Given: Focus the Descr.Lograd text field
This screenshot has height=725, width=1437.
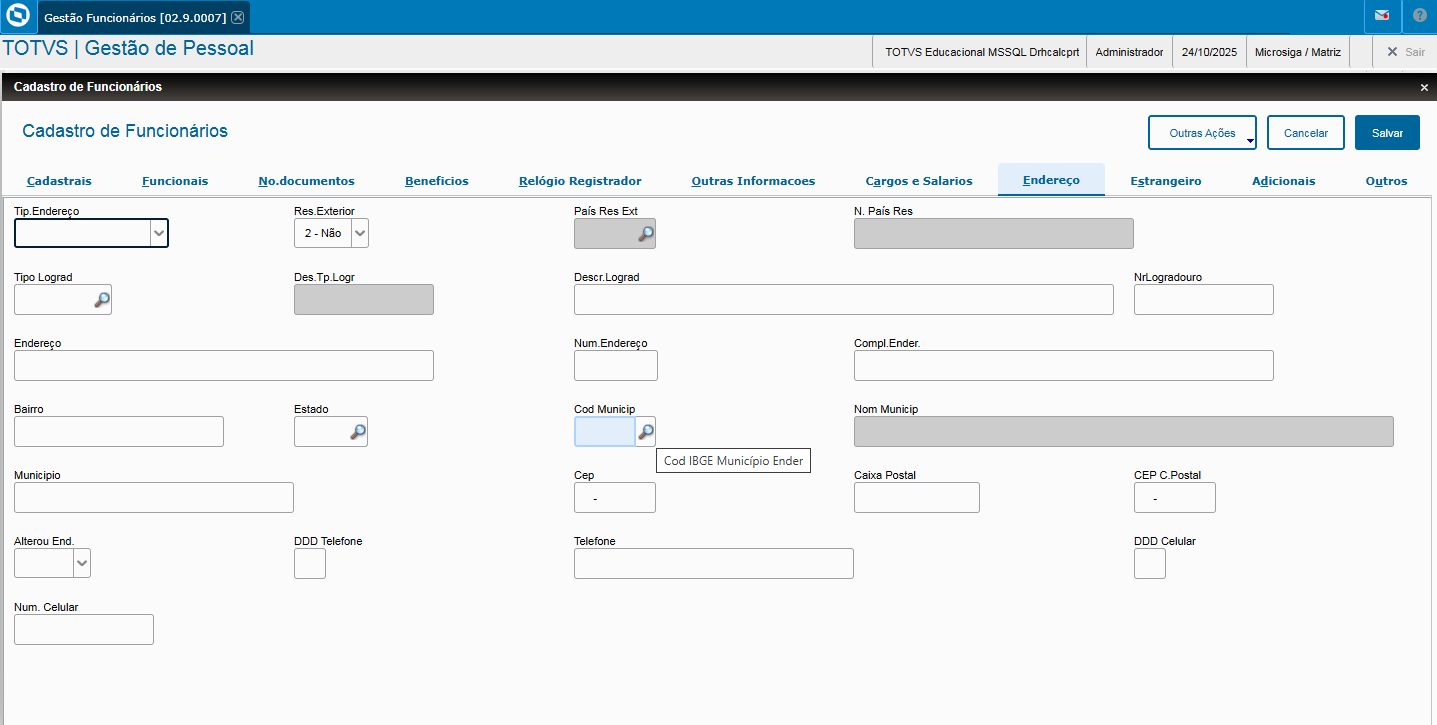Looking at the screenshot, I should (x=843, y=299).
